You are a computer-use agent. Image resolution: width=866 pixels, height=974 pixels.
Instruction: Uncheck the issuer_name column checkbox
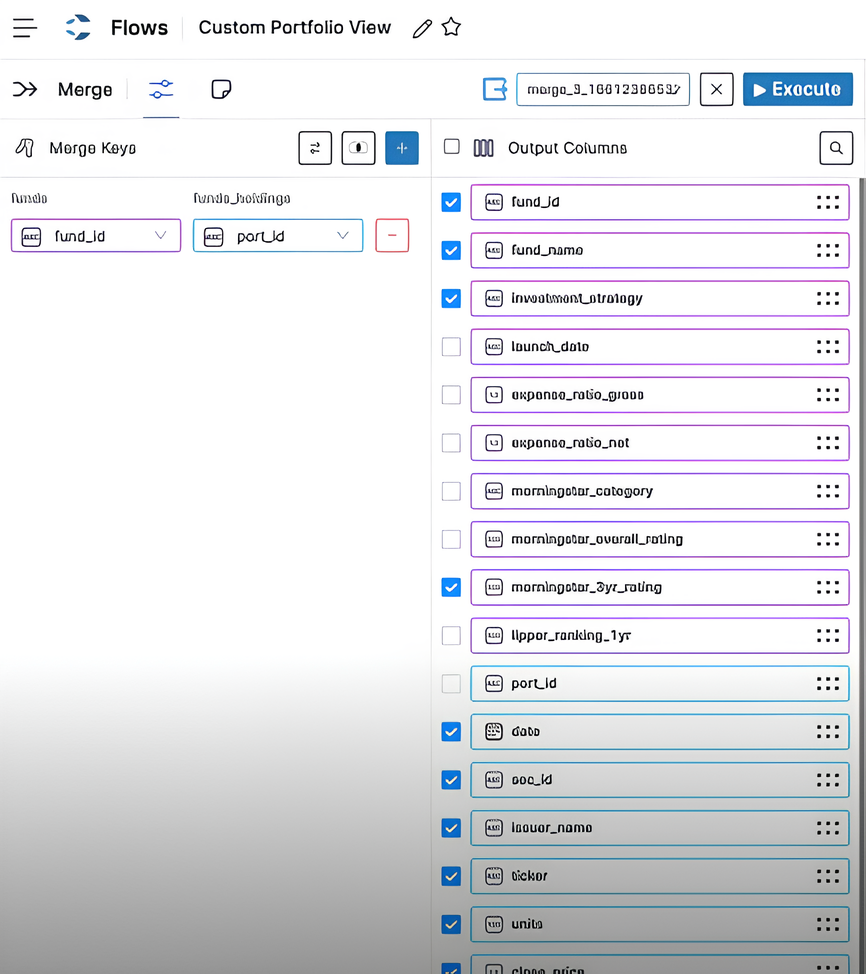(451, 828)
